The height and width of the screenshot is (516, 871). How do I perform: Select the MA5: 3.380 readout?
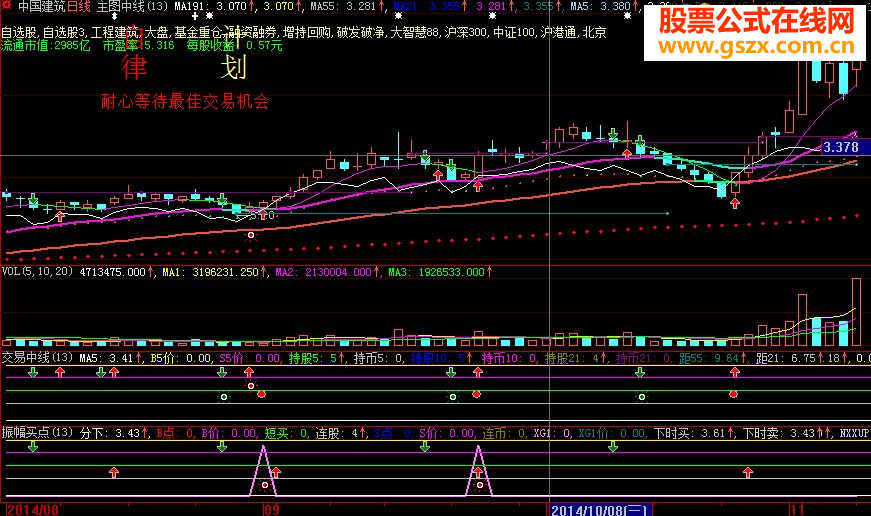(x=604, y=7)
